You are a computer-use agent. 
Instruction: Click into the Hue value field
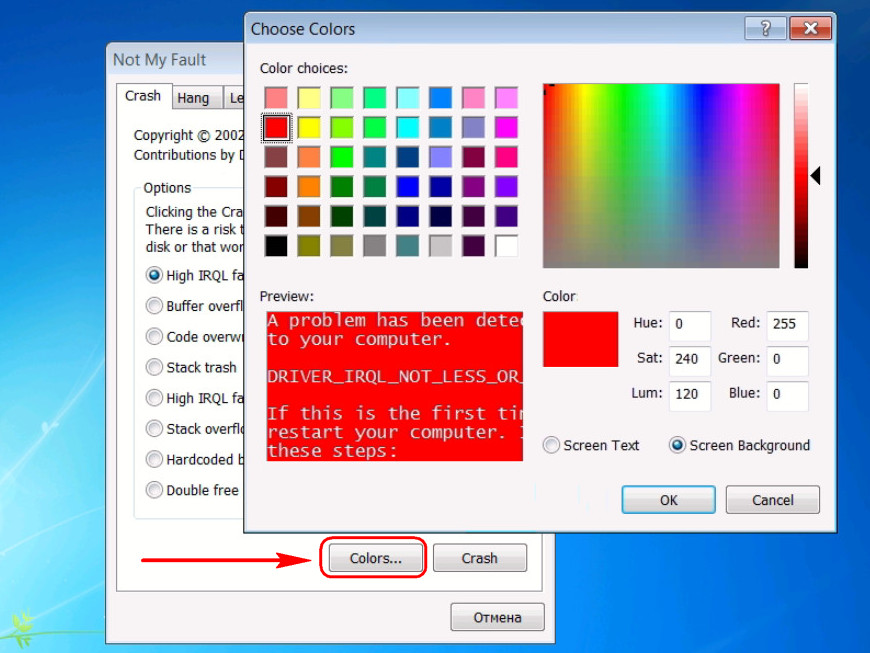point(690,324)
